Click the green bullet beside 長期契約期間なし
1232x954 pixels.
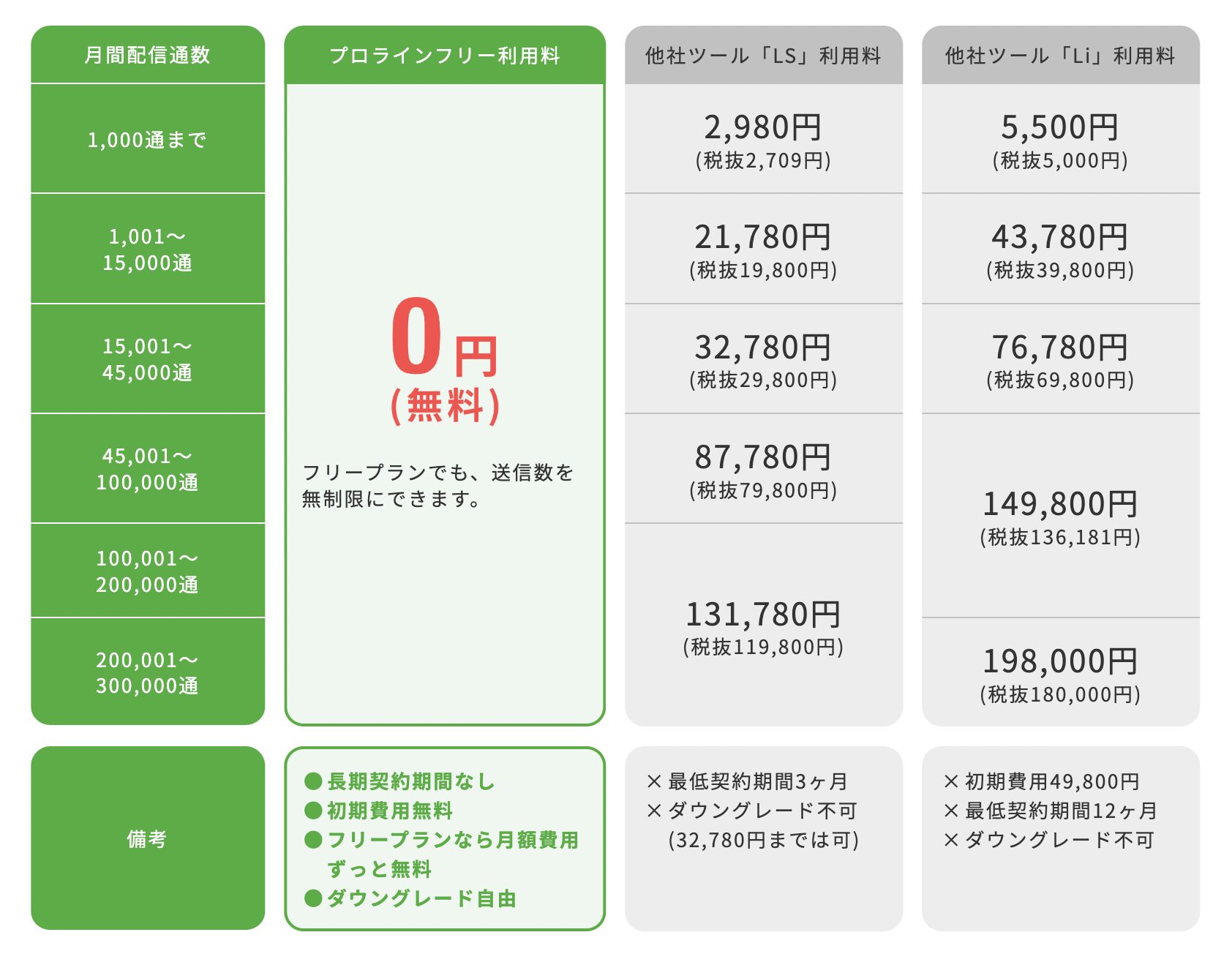(313, 781)
